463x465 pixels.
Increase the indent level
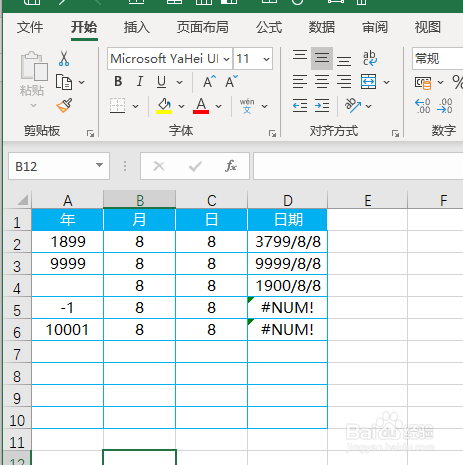click(x=322, y=106)
